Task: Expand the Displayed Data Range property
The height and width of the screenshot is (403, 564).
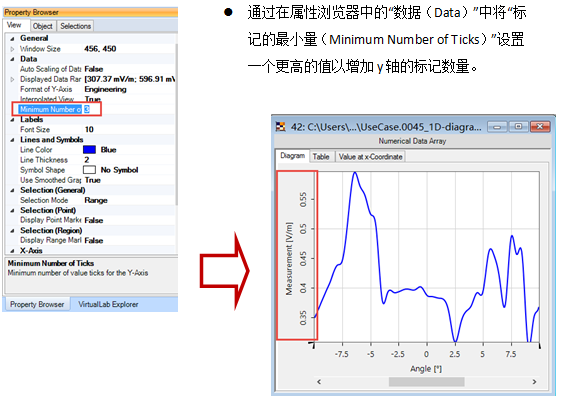Action: tap(12, 79)
